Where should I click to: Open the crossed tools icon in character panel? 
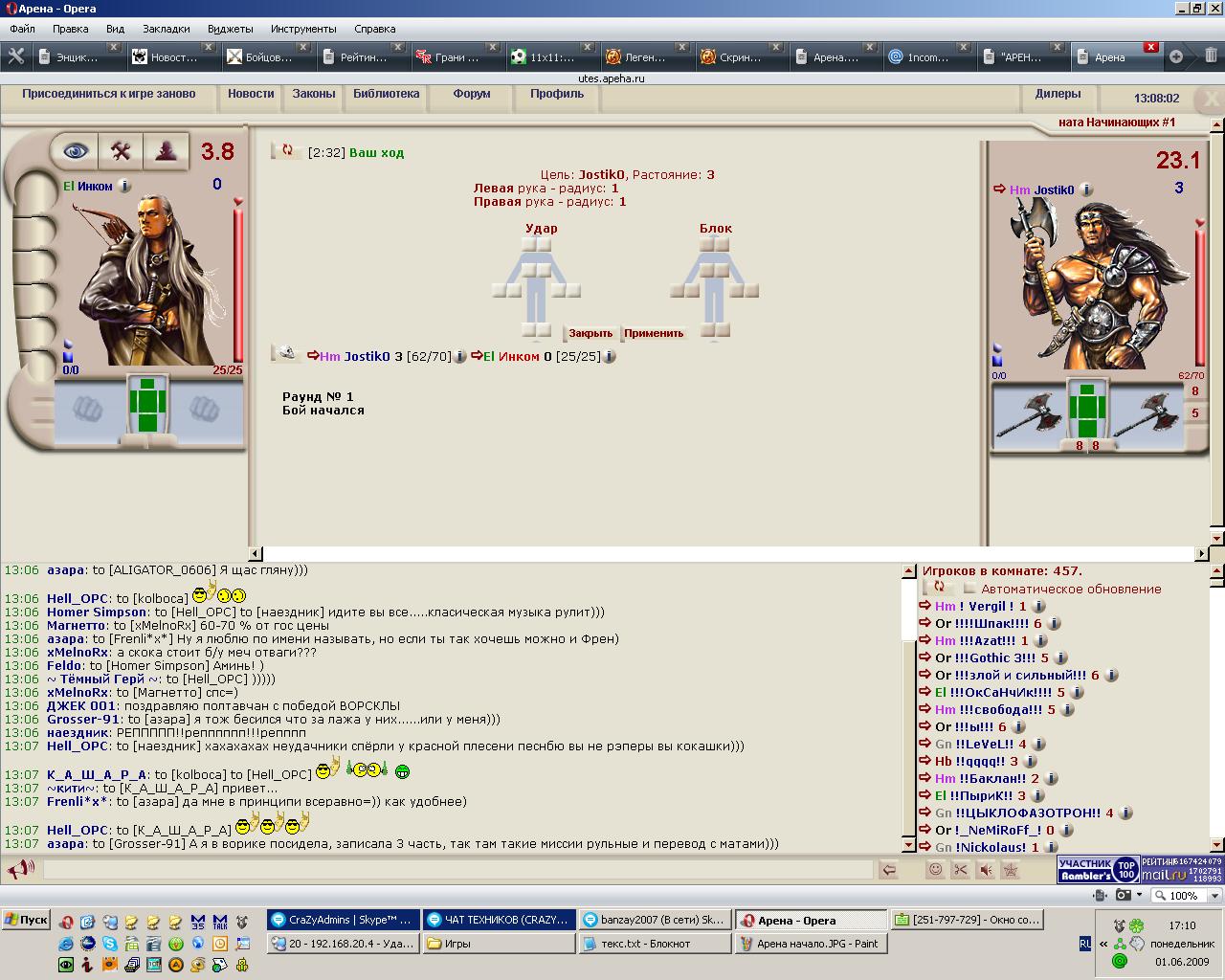tap(121, 150)
